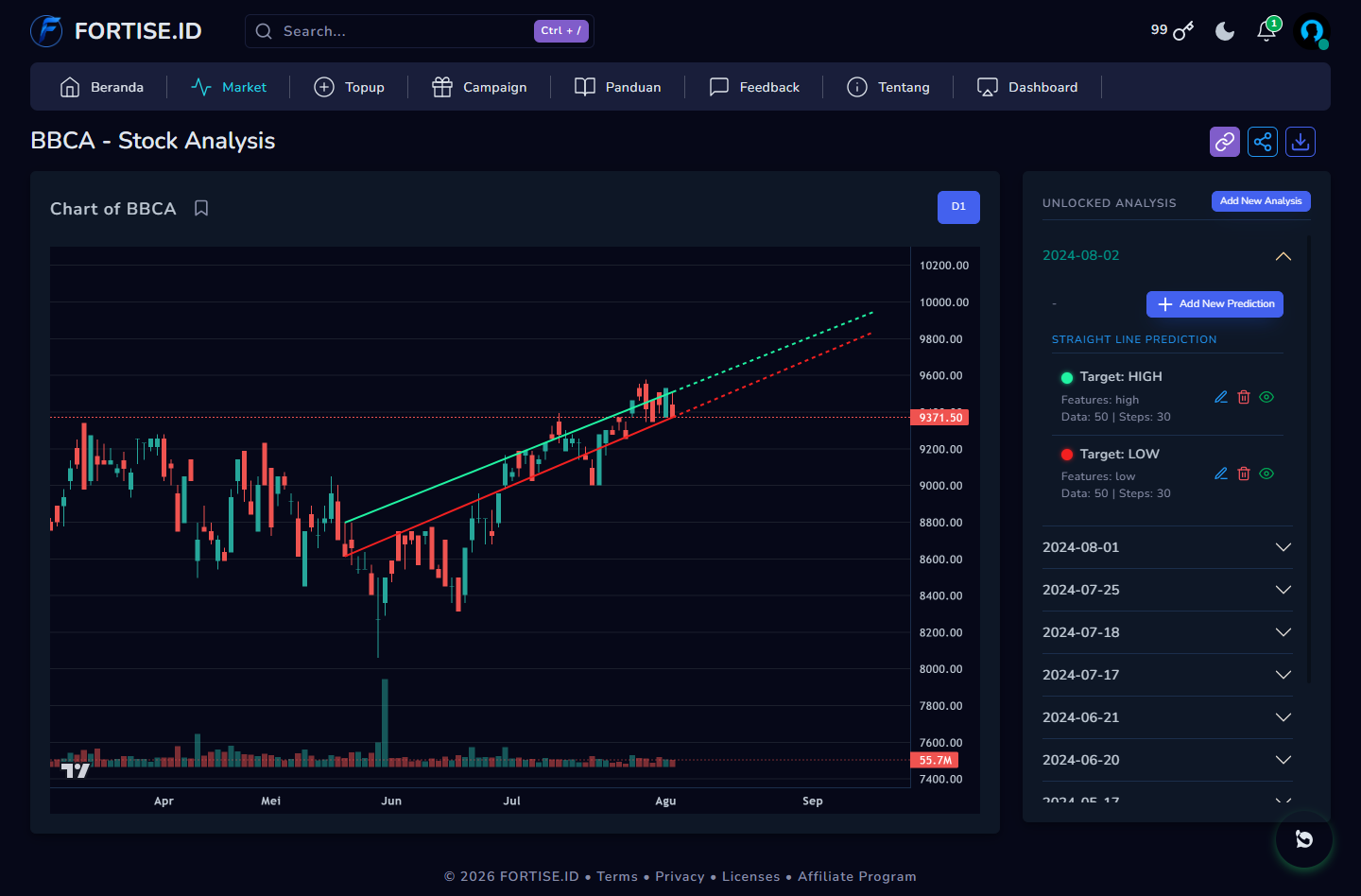Open notifications bell icon
This screenshot has height=896, width=1361.
tap(1266, 31)
